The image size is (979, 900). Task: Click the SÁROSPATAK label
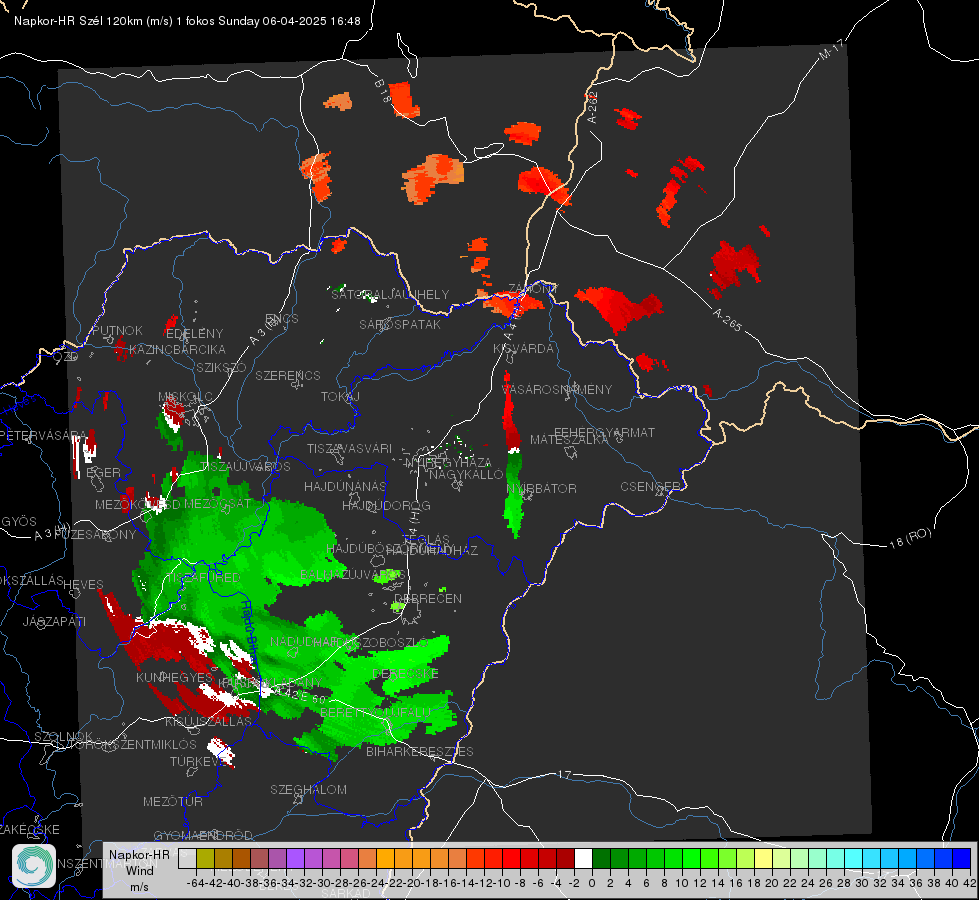point(400,325)
